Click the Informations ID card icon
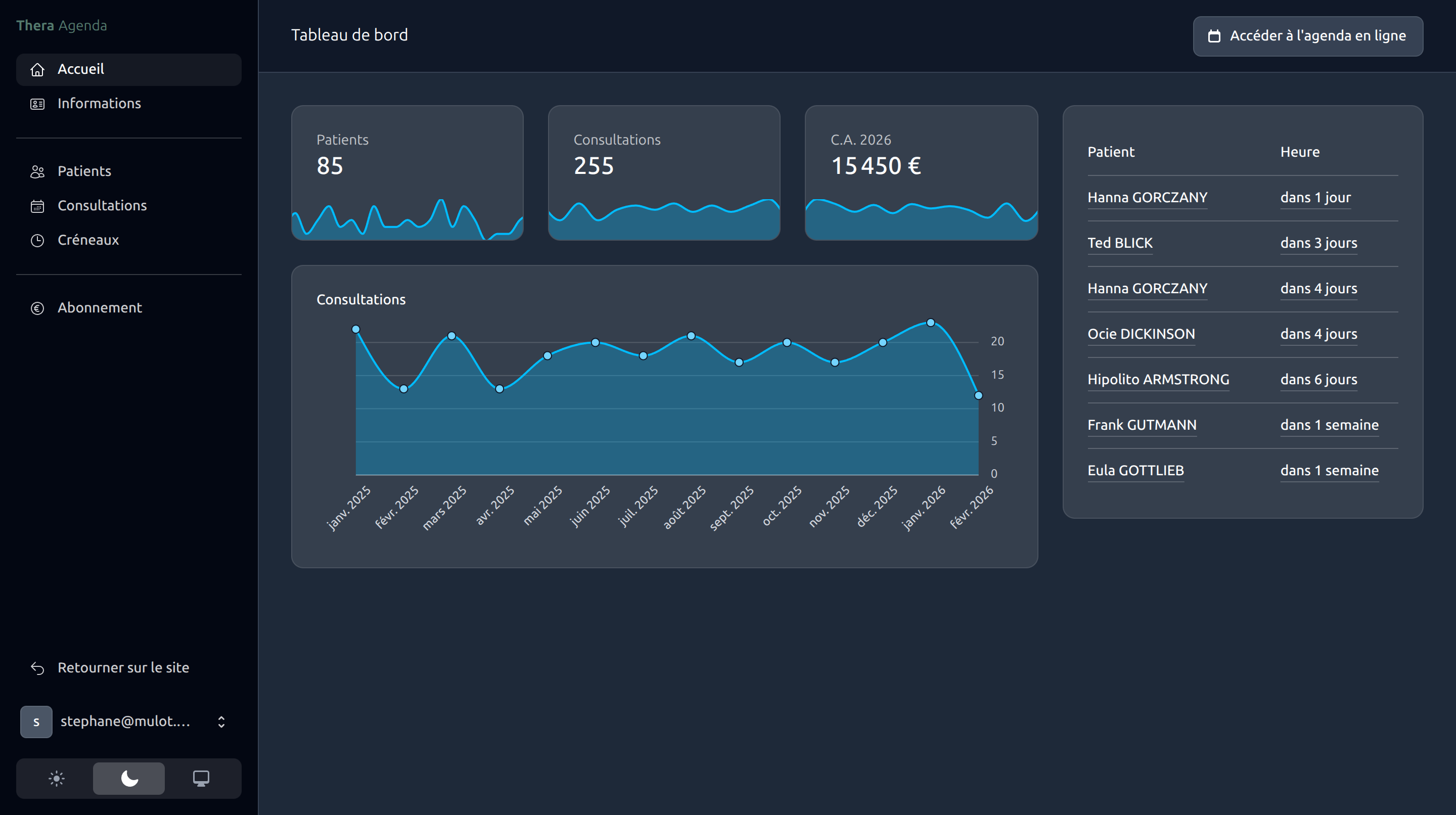The image size is (1456, 815). (x=37, y=104)
